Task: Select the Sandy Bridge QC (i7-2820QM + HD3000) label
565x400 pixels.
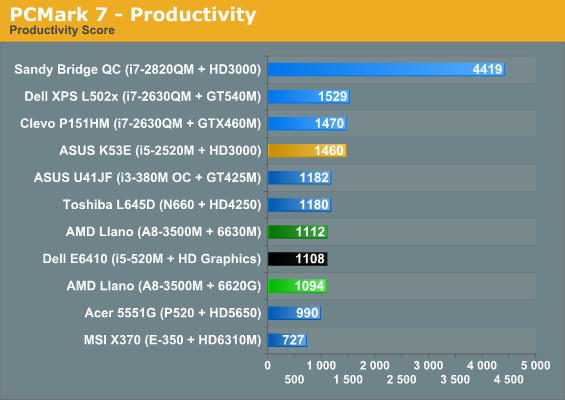Action: [138, 69]
